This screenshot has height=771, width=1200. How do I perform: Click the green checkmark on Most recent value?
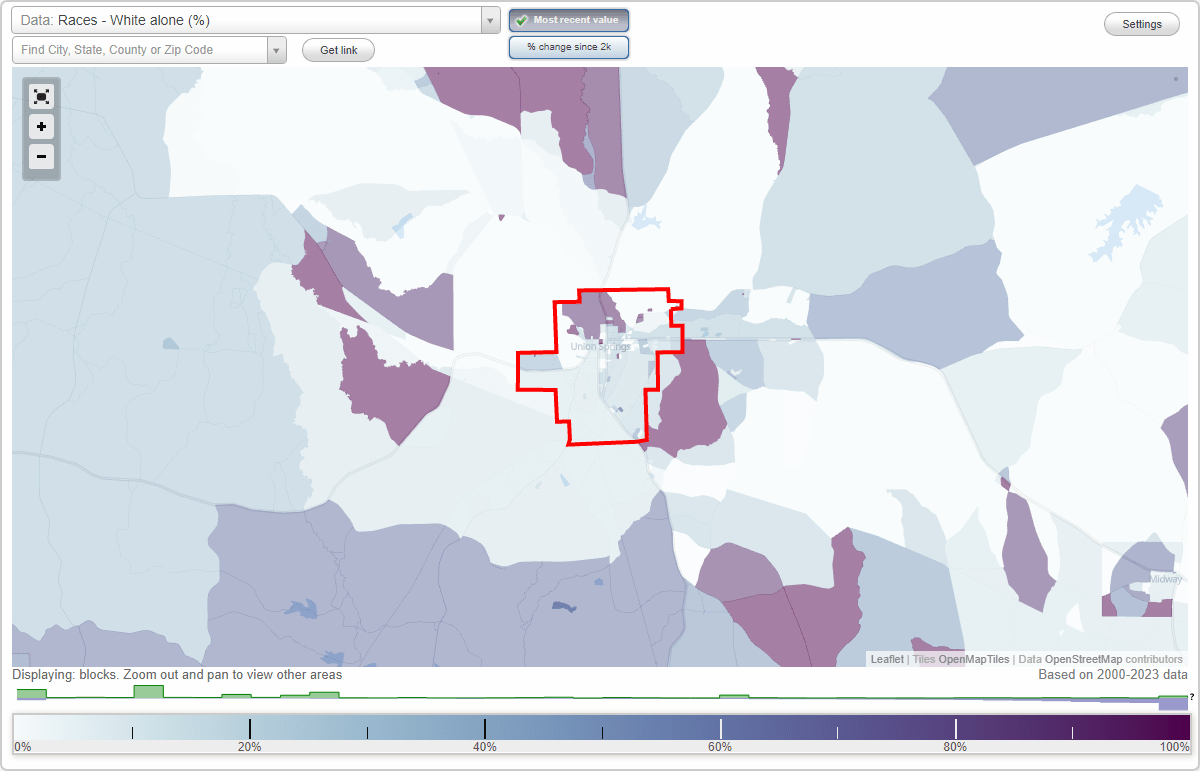pyautogui.click(x=520, y=20)
